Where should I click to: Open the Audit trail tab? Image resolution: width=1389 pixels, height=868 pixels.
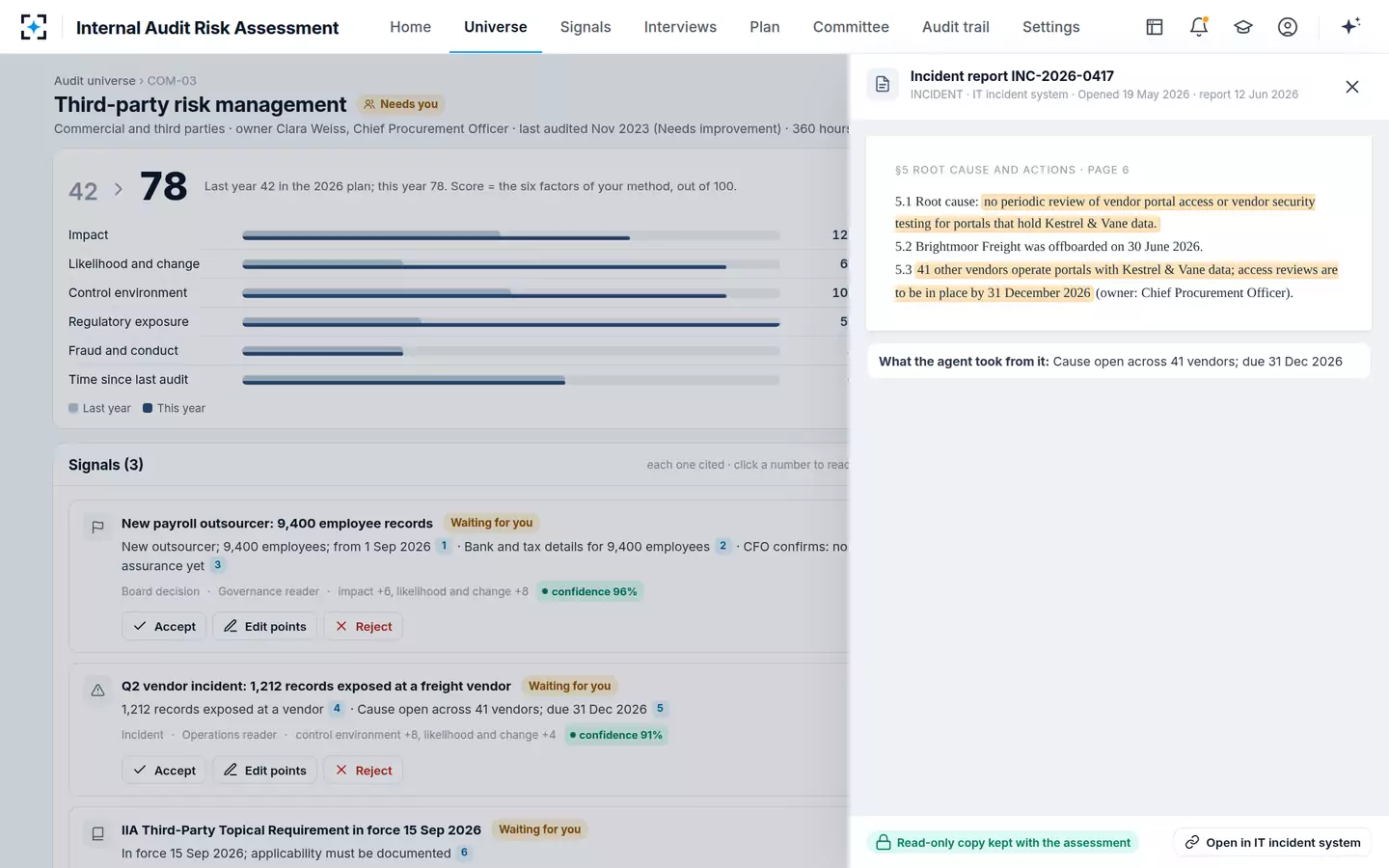coord(956,27)
